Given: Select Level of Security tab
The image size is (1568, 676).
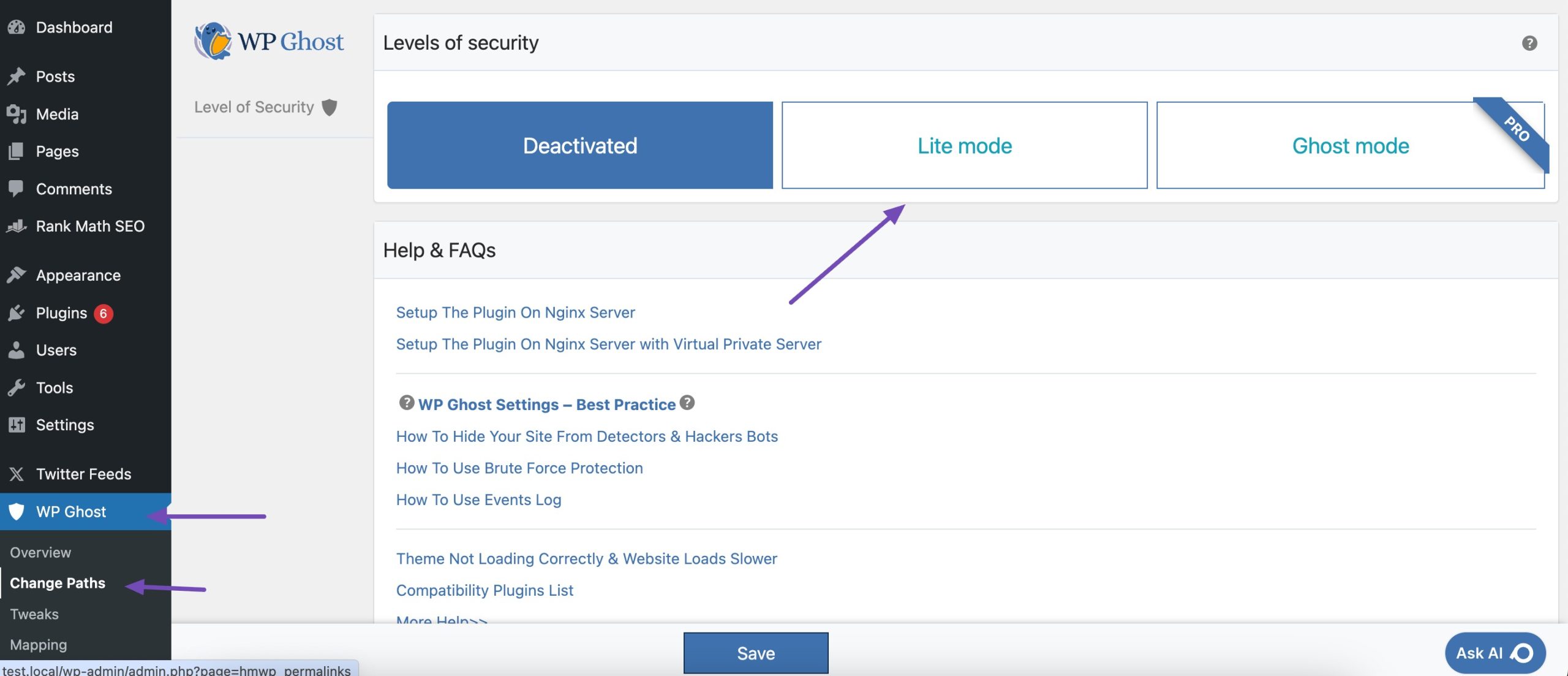Looking at the screenshot, I should click(x=266, y=107).
